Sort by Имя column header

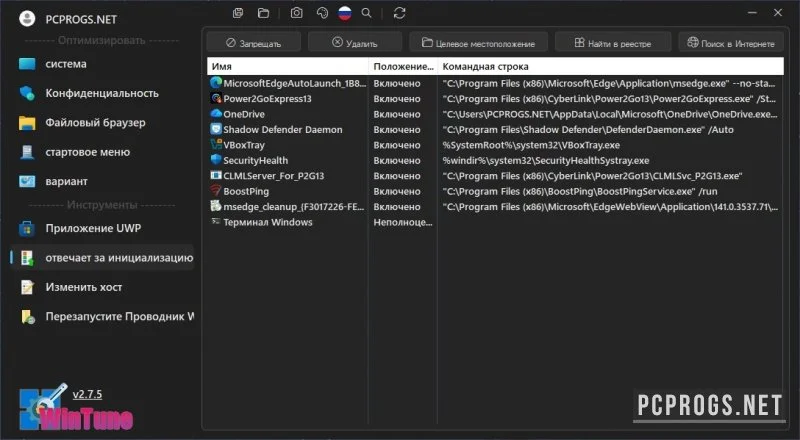(x=288, y=66)
